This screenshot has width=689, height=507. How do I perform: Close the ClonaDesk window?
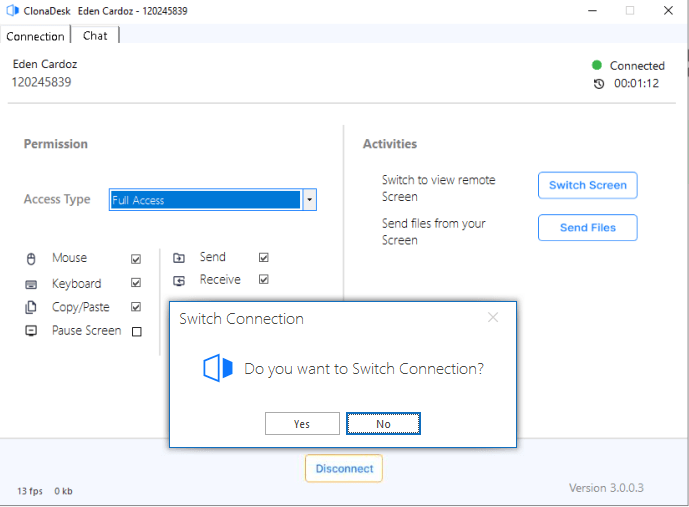[668, 11]
